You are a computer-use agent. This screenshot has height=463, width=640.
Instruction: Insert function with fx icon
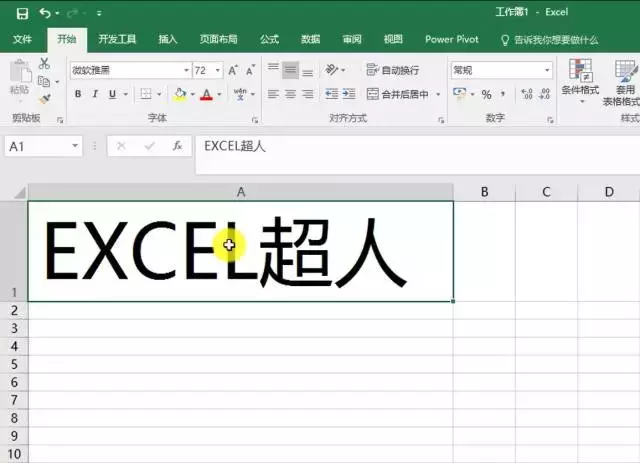pyautogui.click(x=177, y=146)
